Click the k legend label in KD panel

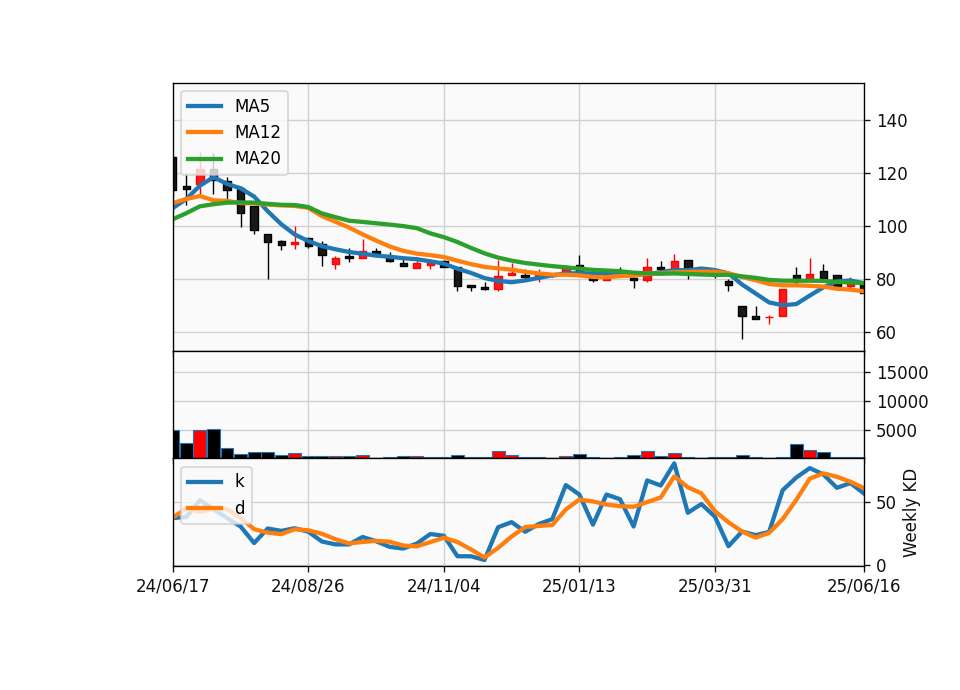coord(239,481)
